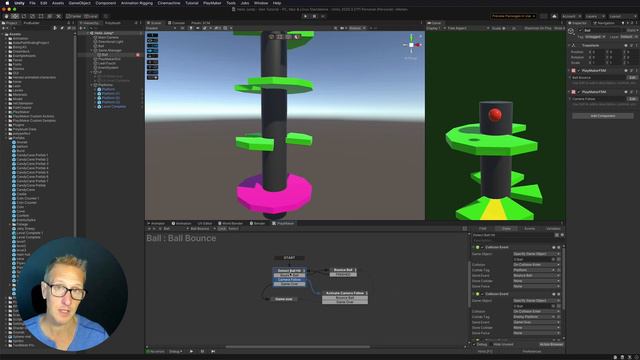Open the PlayMaker menu in menu bar

click(212, 3)
